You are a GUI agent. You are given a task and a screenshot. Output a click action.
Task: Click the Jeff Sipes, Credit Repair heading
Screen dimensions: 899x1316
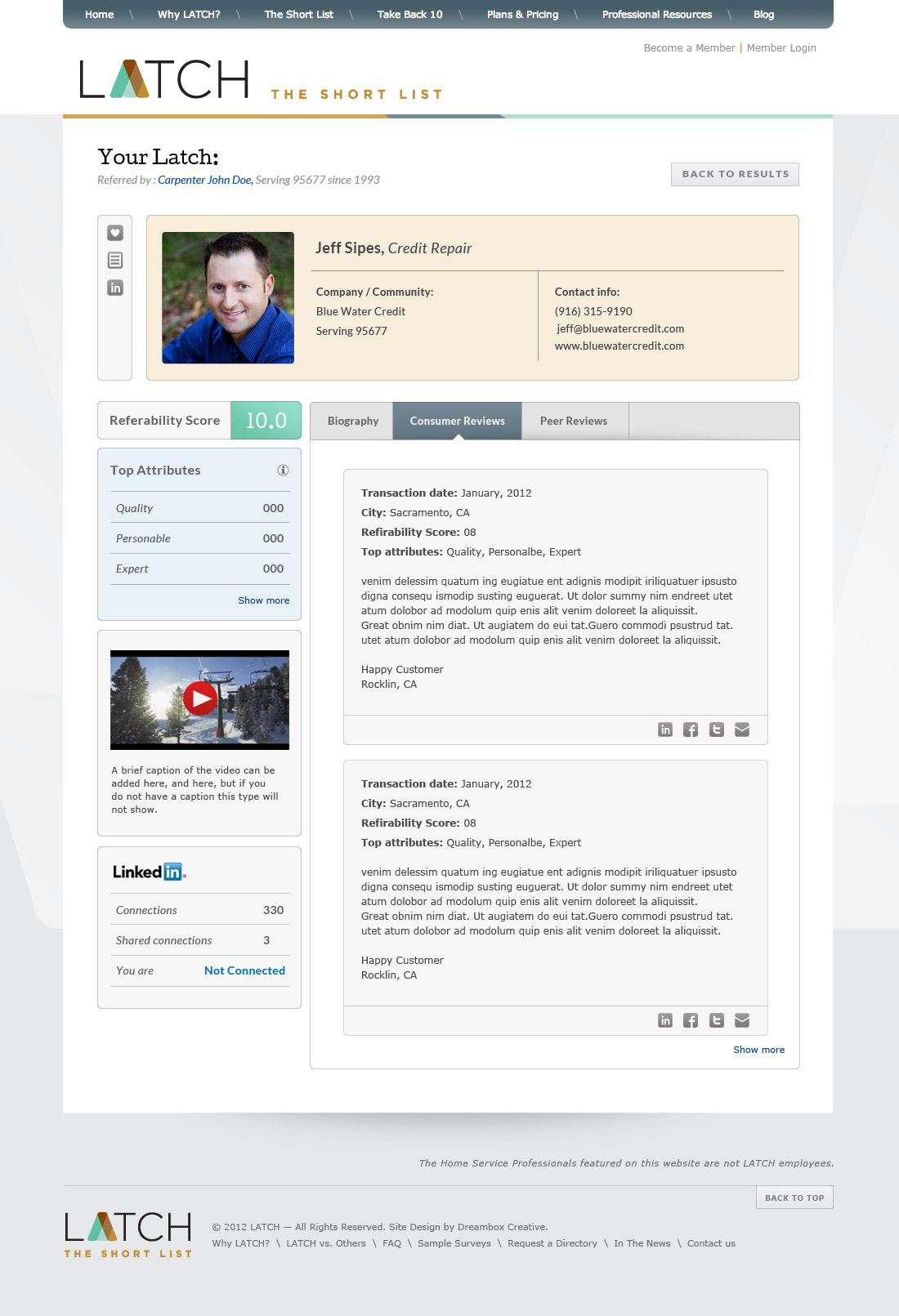click(394, 248)
